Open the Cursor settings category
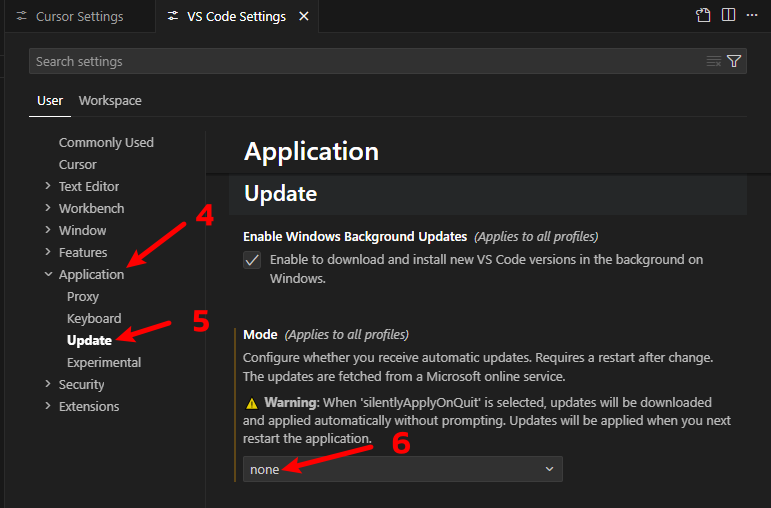771x508 pixels. coord(78,165)
